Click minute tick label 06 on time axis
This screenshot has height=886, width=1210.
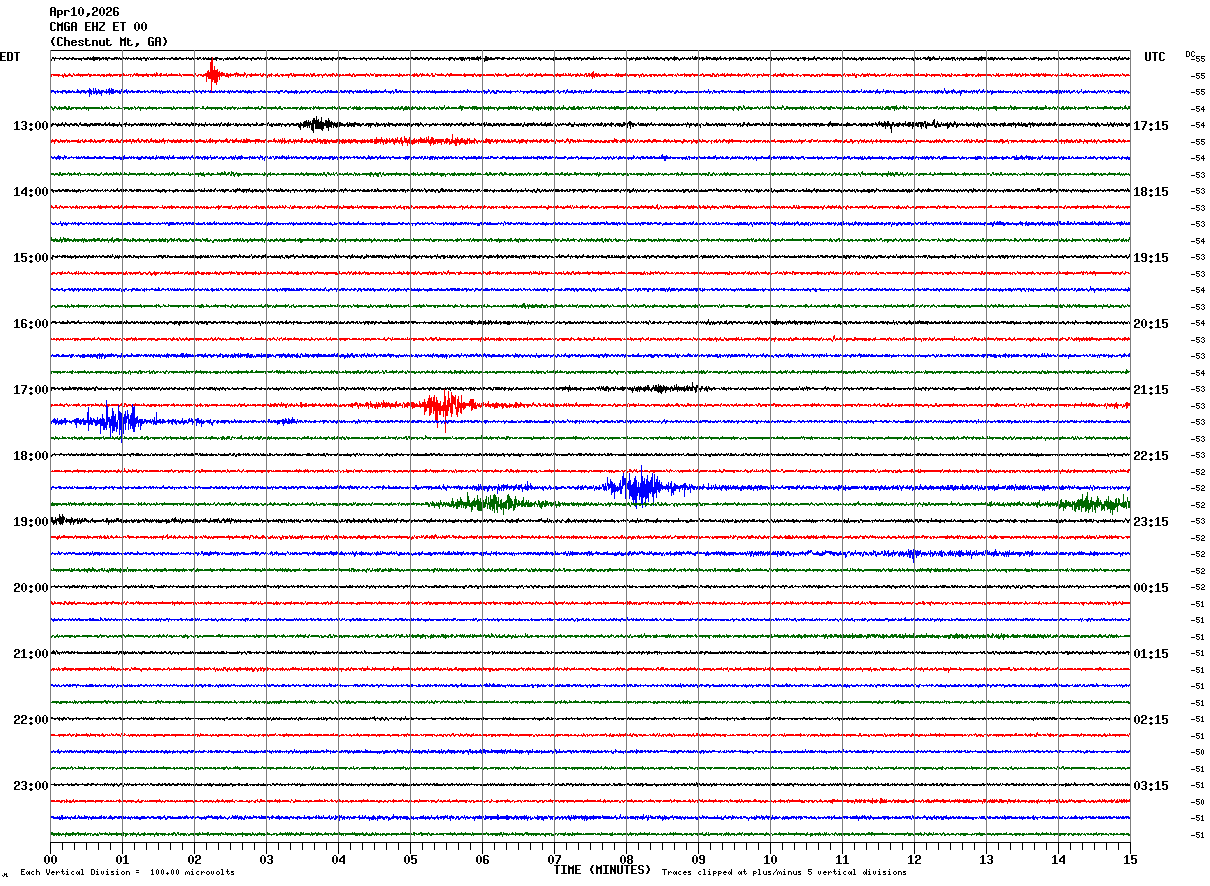tap(482, 860)
